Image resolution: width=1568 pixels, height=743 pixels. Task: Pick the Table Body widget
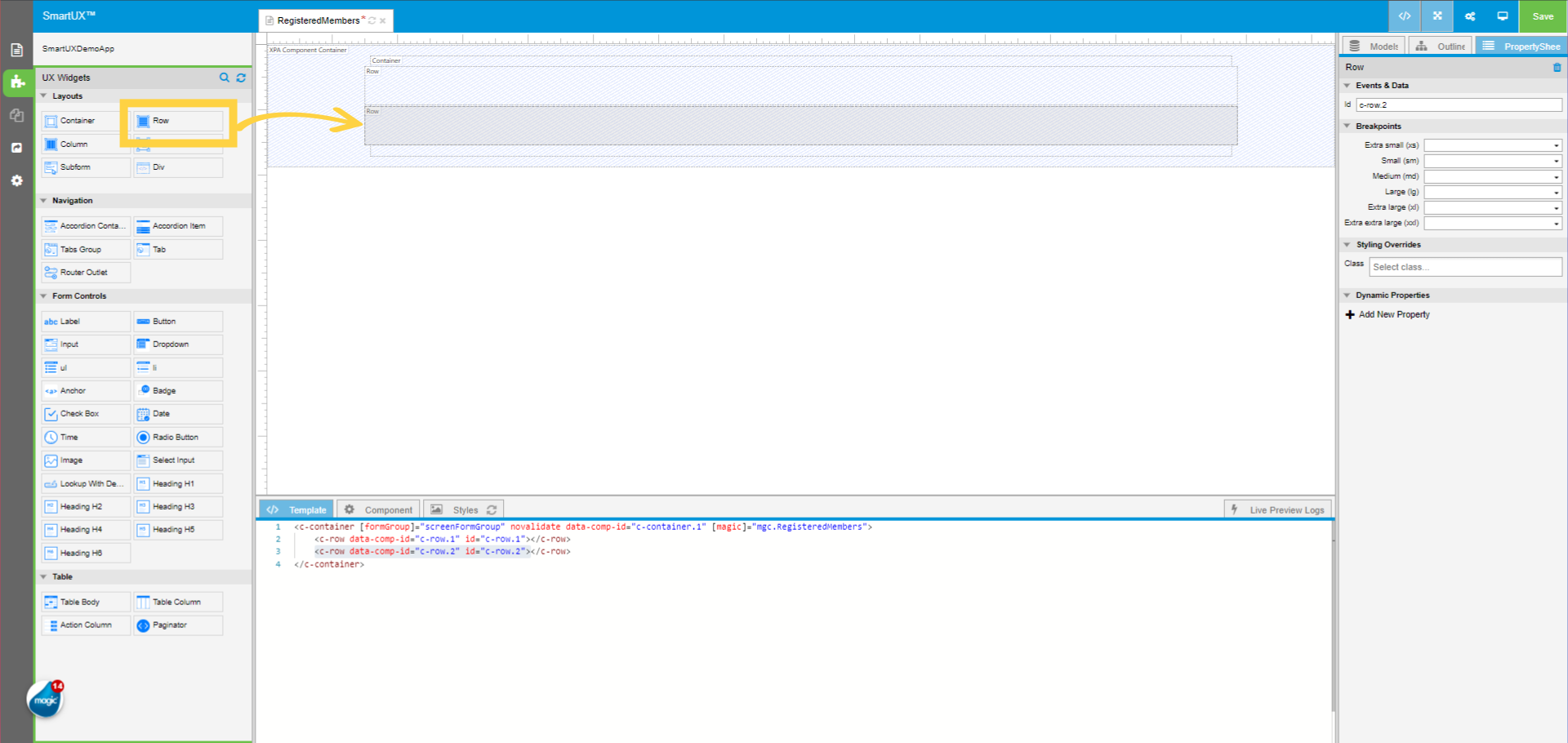click(x=86, y=603)
